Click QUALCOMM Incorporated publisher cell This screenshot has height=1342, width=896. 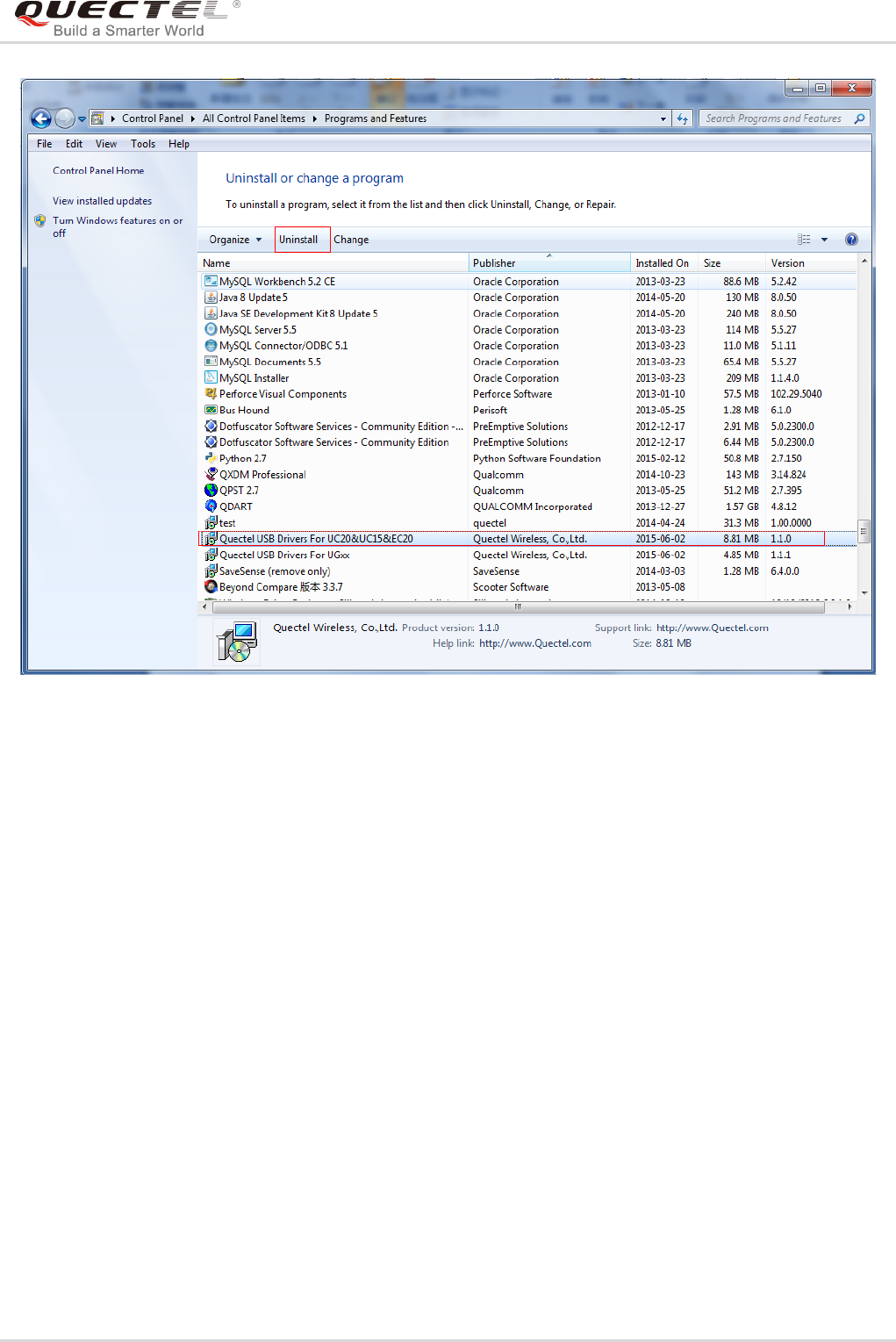click(x=533, y=506)
